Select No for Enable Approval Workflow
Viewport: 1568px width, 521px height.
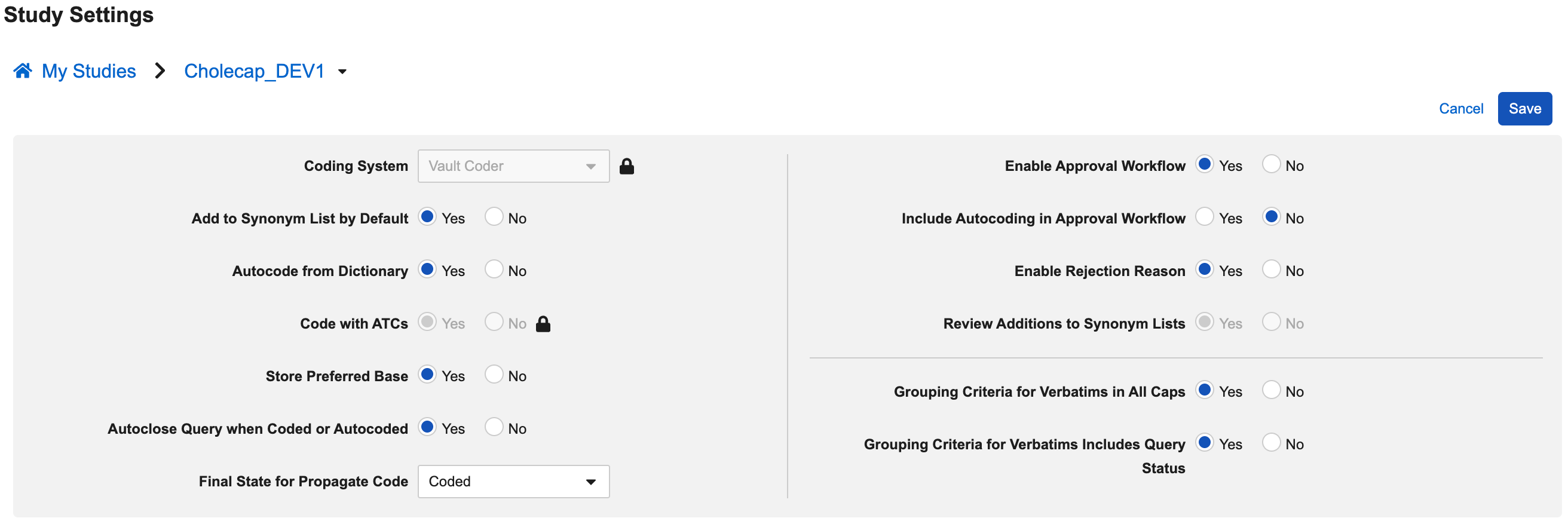1271,164
